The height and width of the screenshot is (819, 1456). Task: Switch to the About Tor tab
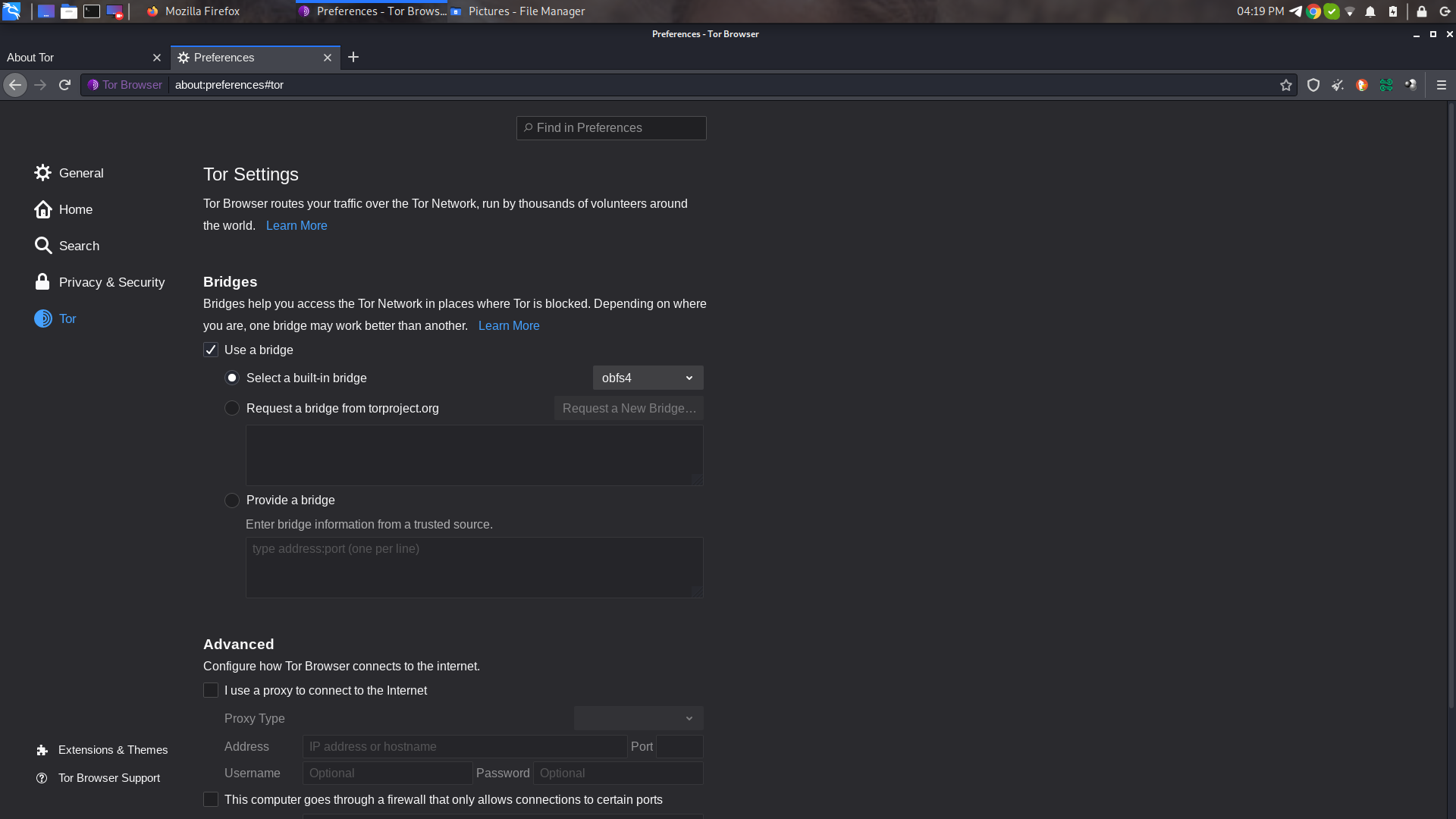click(x=85, y=58)
